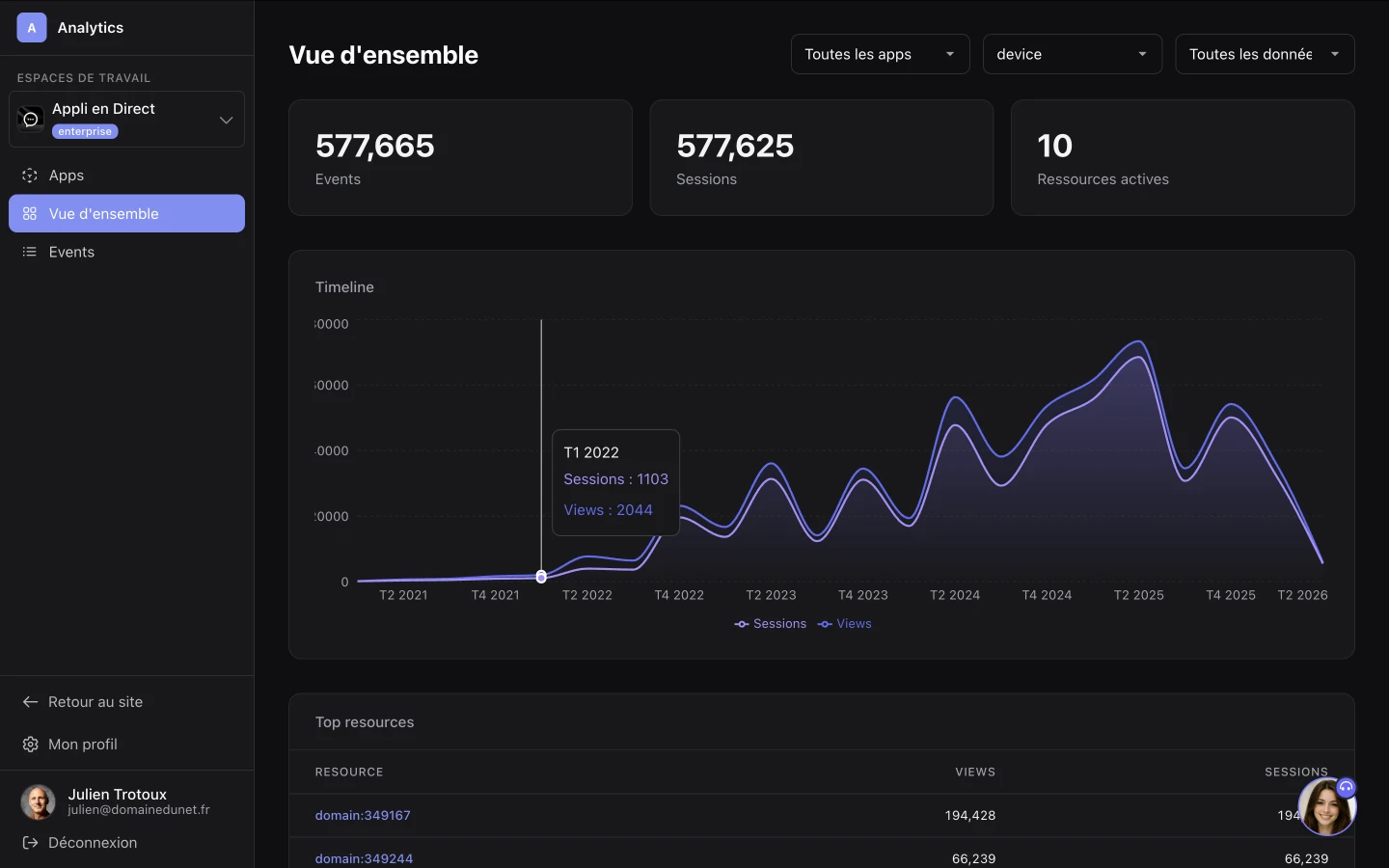Click the Apps sidebar icon

(30, 176)
